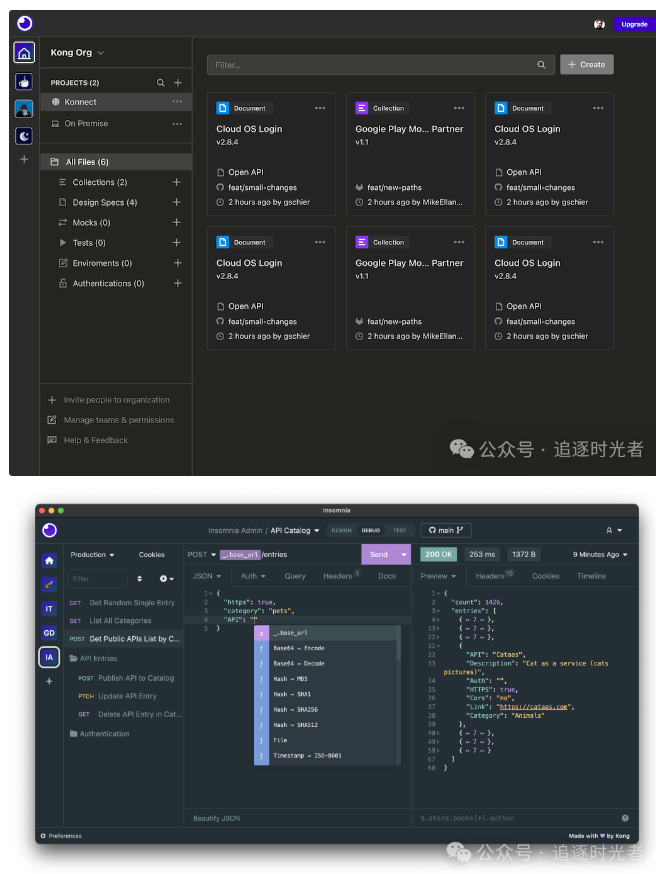
Task: Choose Base64 – Encode from autocomplete list
Action: (x=327, y=648)
